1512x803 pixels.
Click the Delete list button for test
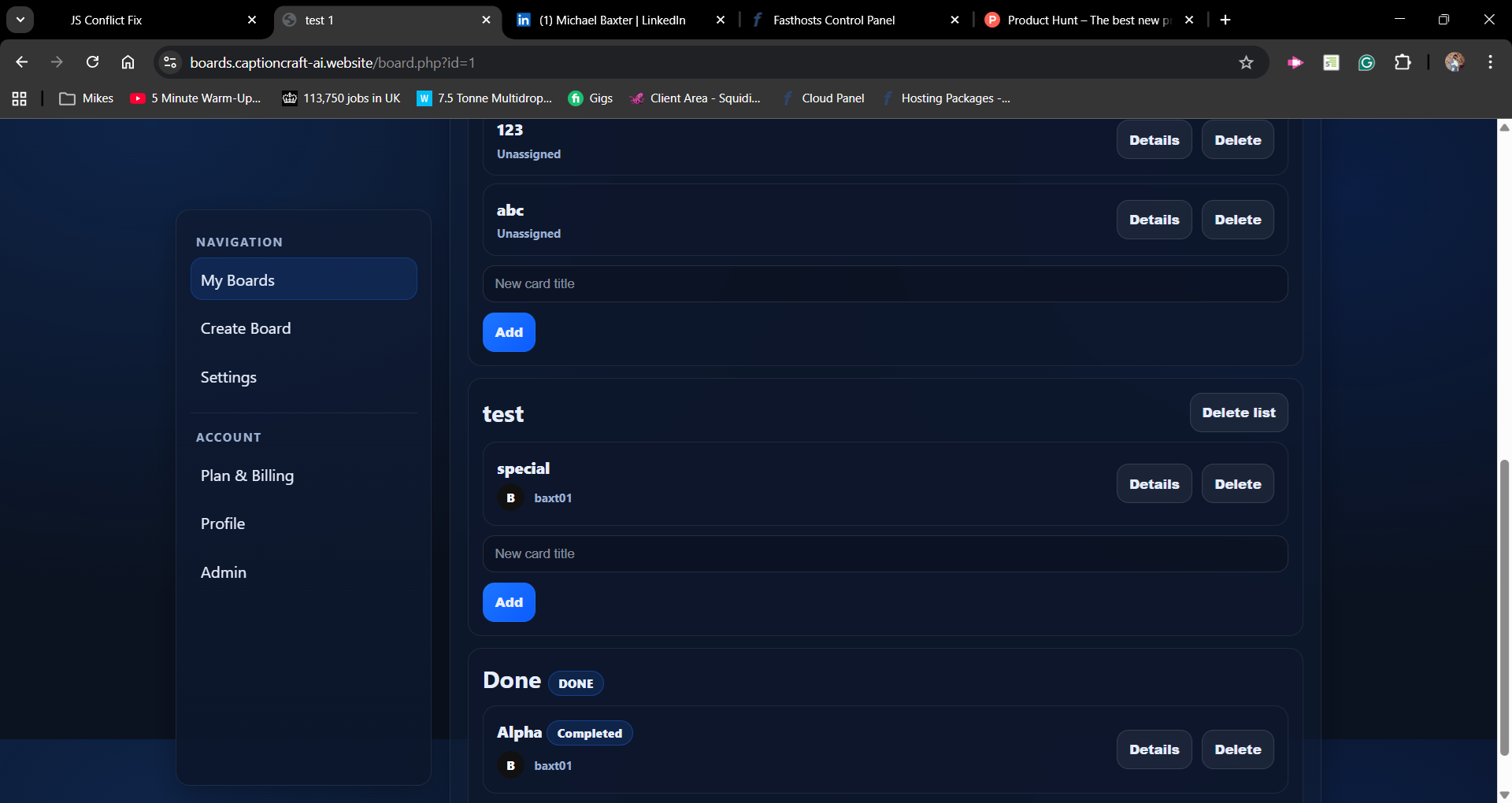1238,413
